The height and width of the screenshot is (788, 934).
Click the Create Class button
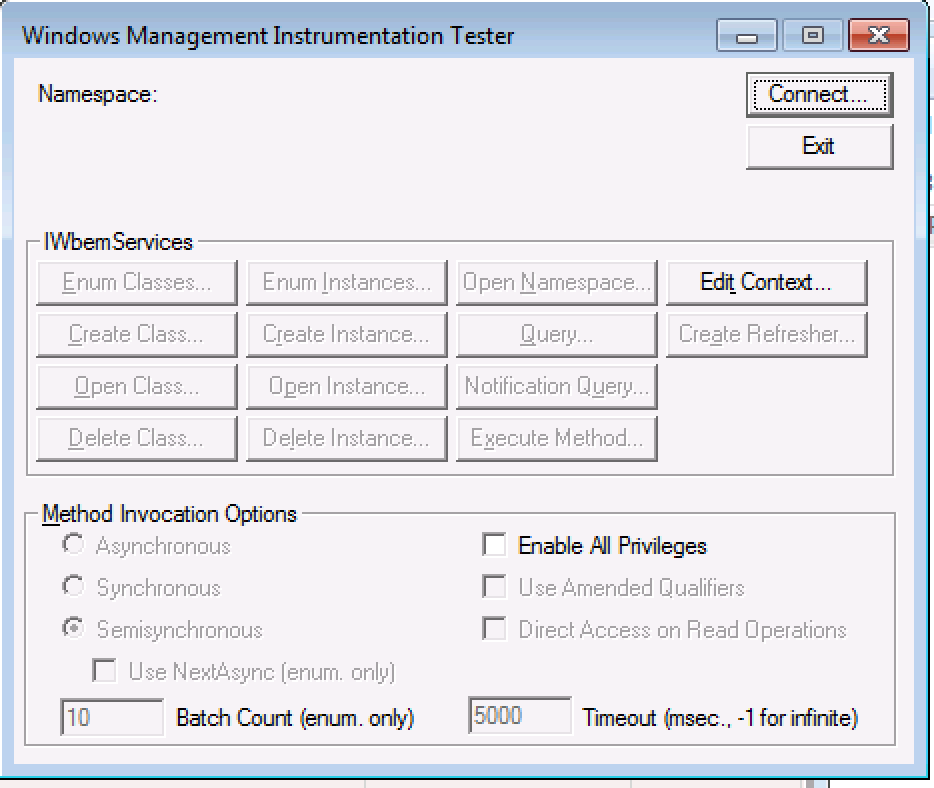(137, 335)
